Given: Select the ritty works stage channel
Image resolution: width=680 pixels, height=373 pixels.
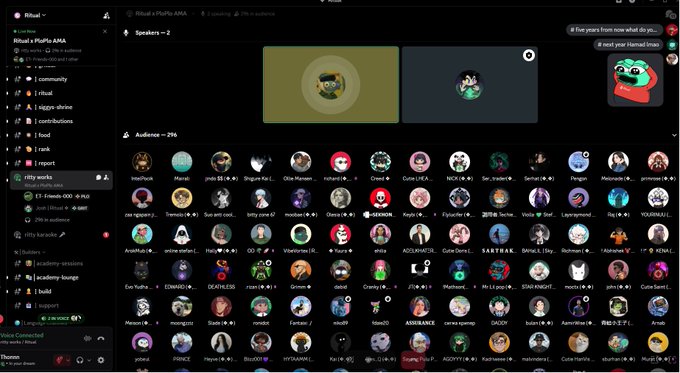Looking at the screenshot, I should 61,180.
